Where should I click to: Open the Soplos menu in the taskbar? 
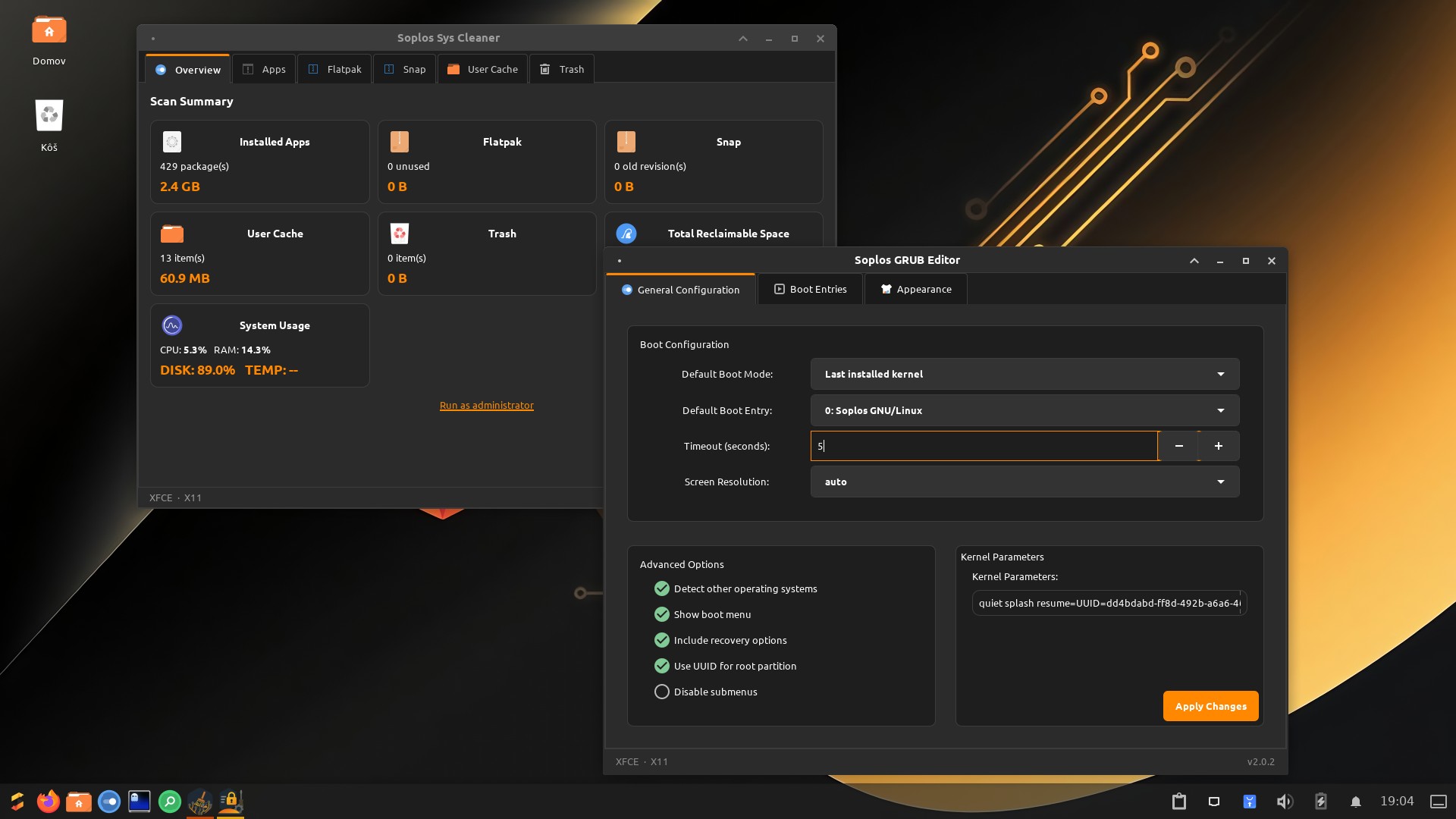click(17, 802)
